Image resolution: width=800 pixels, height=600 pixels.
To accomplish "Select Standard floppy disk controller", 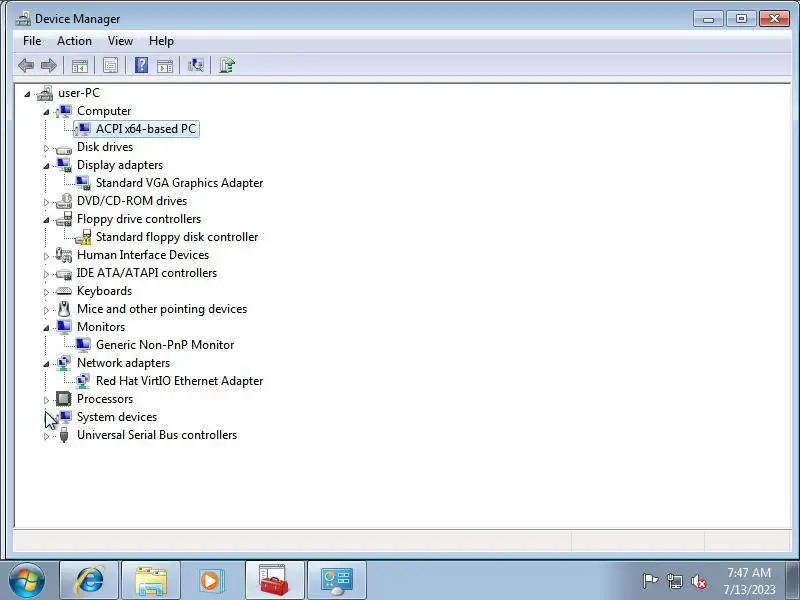I will [177, 237].
